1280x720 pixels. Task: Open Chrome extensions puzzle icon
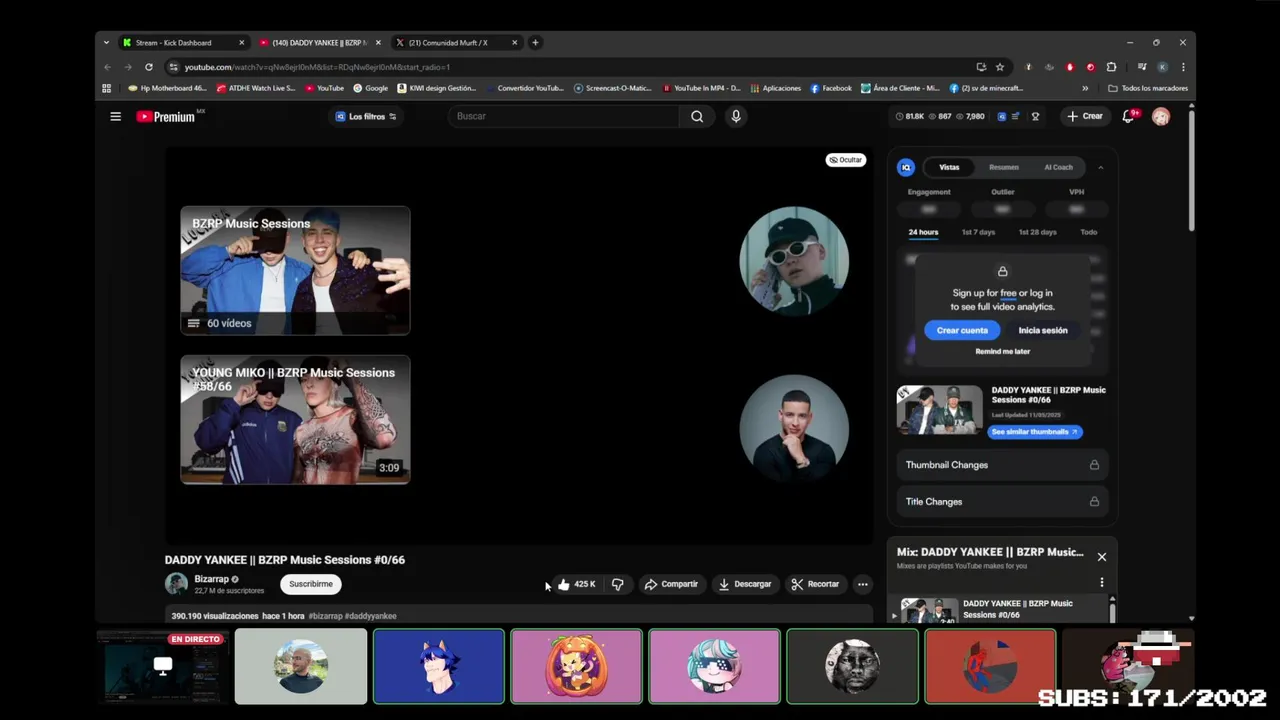[x=1111, y=67]
